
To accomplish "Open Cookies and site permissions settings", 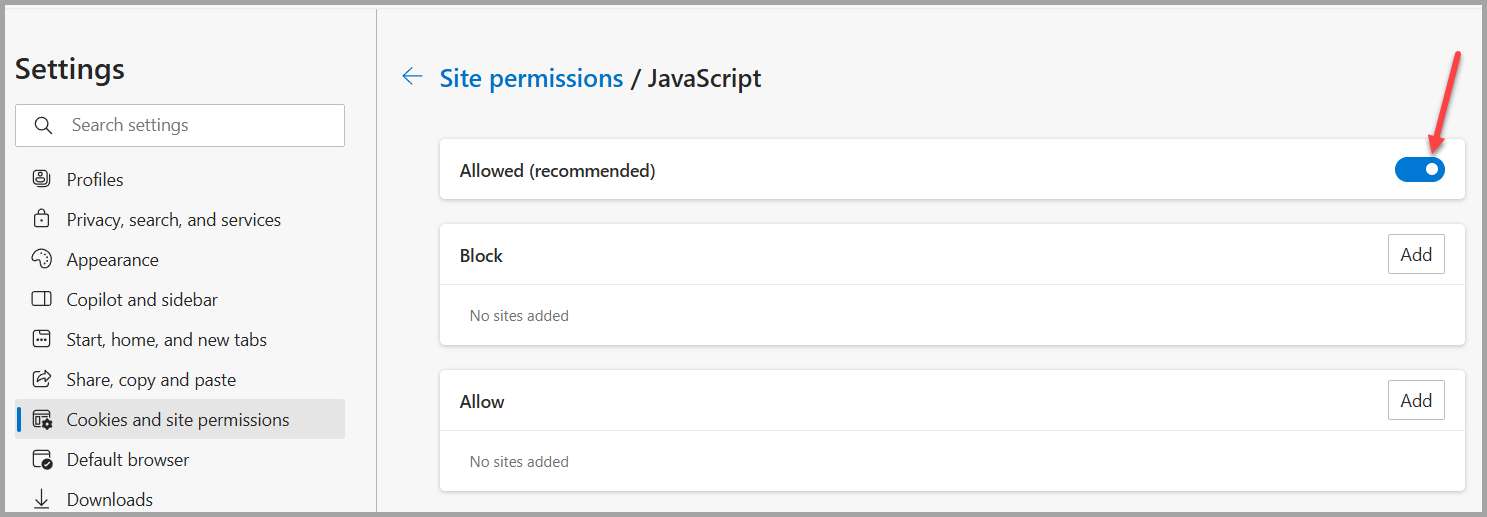I will [178, 420].
